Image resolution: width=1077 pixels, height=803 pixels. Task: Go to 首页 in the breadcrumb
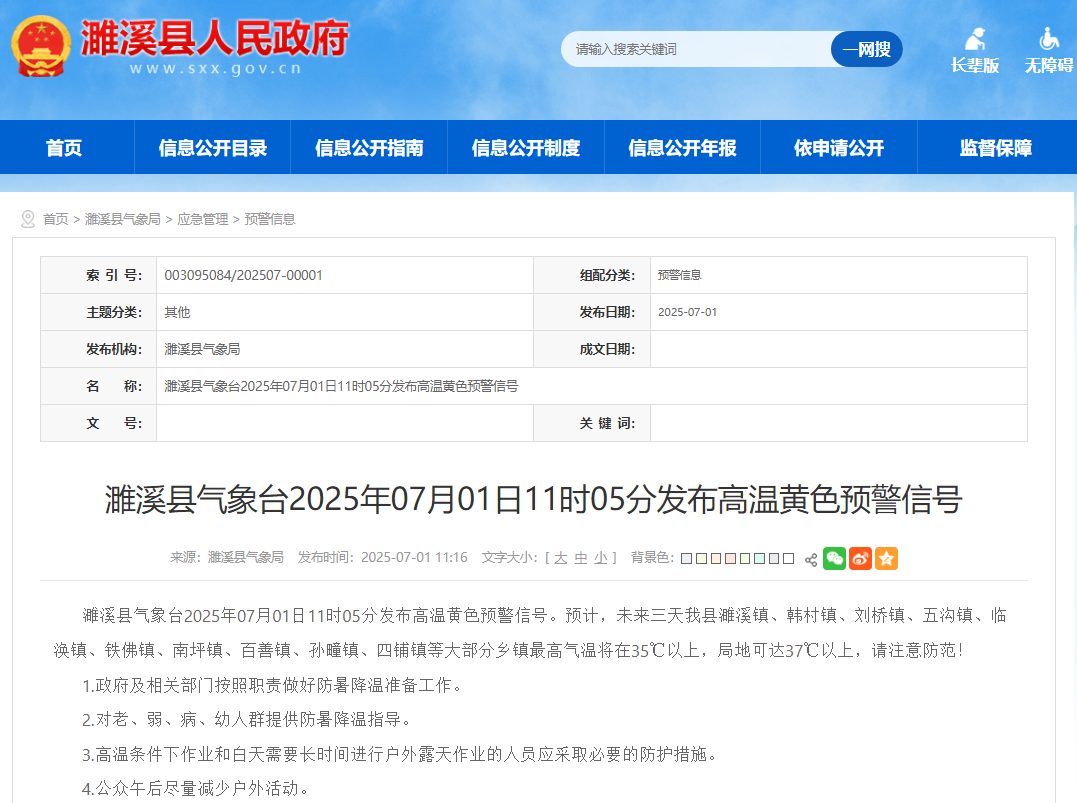56,219
